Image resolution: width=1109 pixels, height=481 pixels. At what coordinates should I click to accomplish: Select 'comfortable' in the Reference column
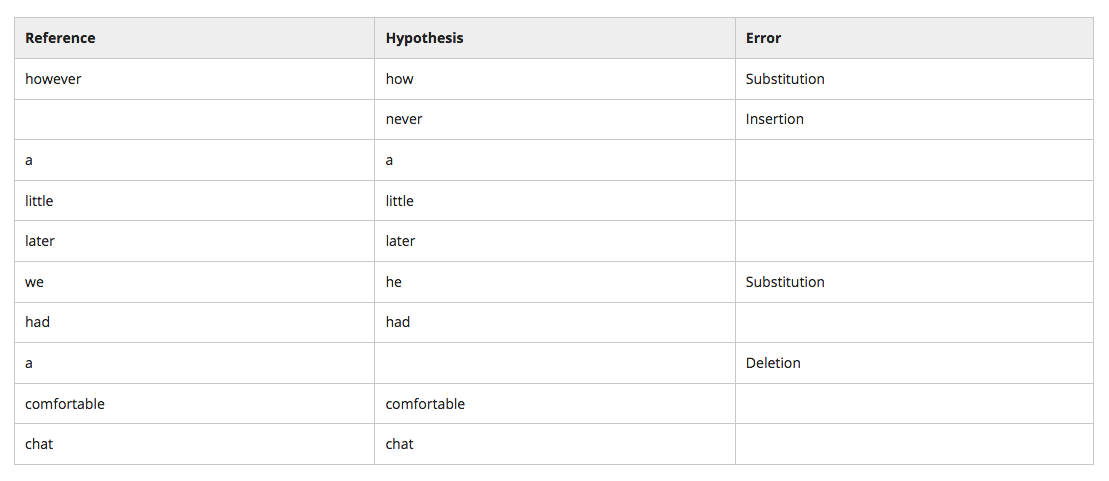[x=64, y=404]
